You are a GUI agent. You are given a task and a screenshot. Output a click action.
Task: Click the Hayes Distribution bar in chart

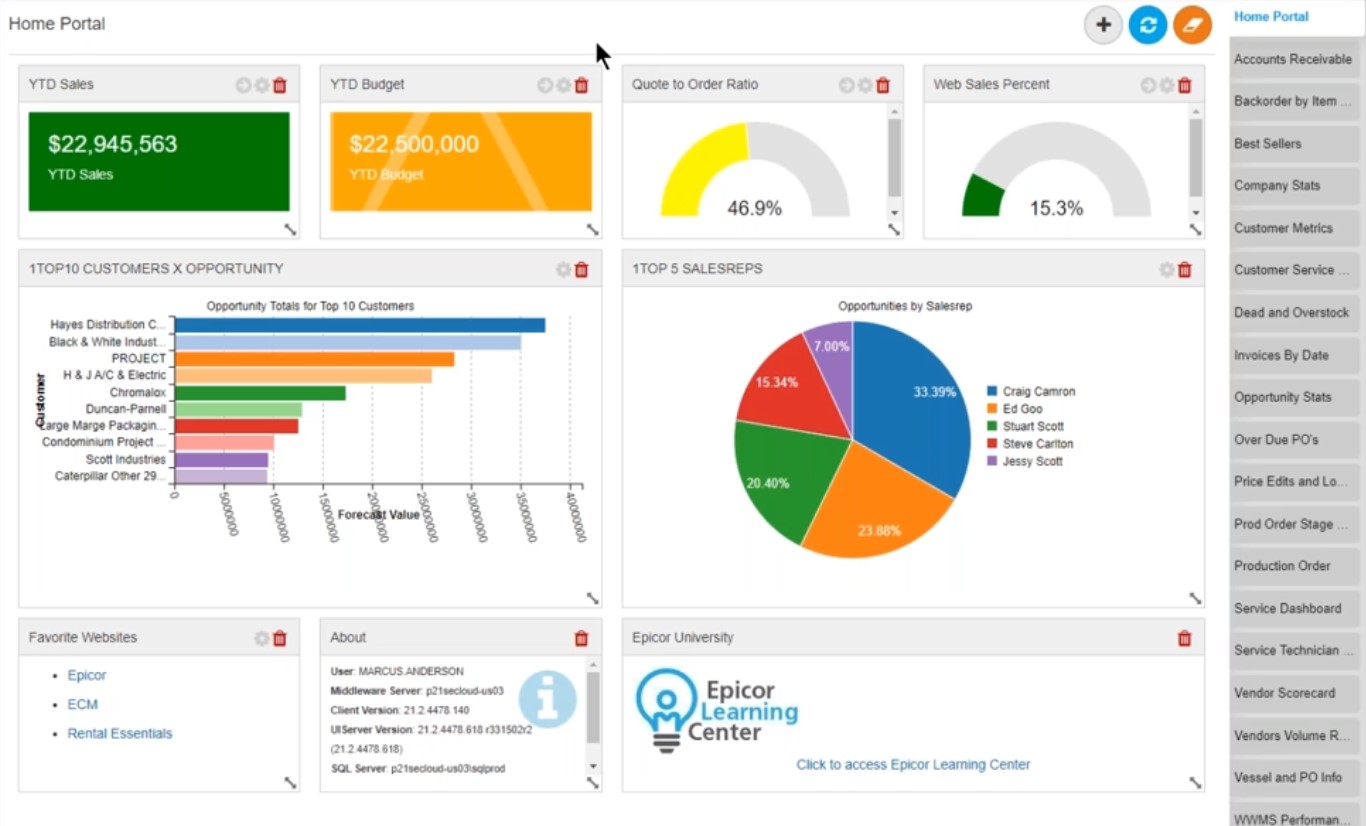[x=360, y=325]
